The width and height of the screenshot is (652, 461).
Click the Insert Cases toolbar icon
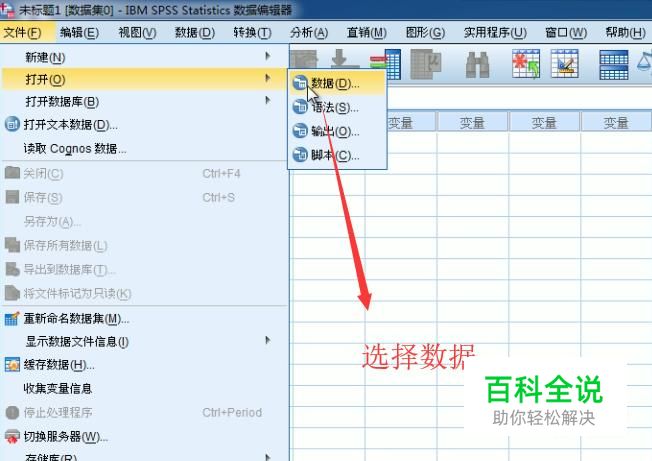click(526, 64)
